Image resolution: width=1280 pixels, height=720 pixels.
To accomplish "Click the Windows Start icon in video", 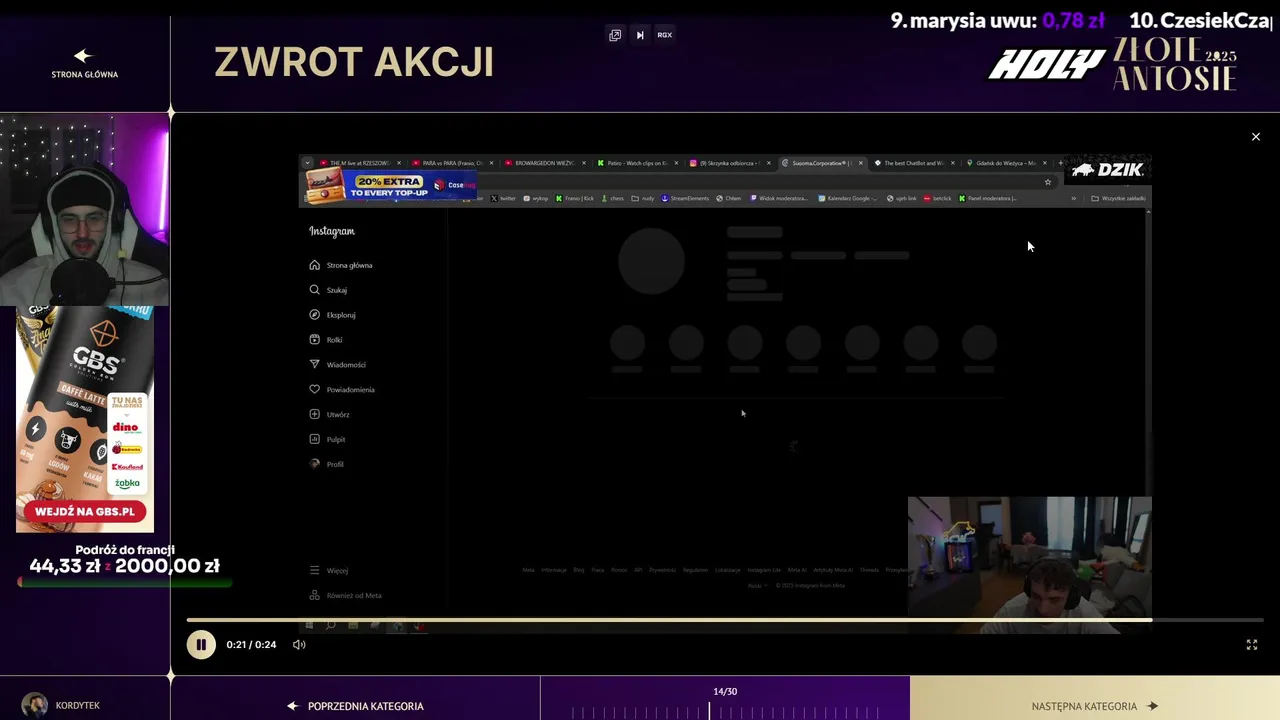I will tap(309, 626).
